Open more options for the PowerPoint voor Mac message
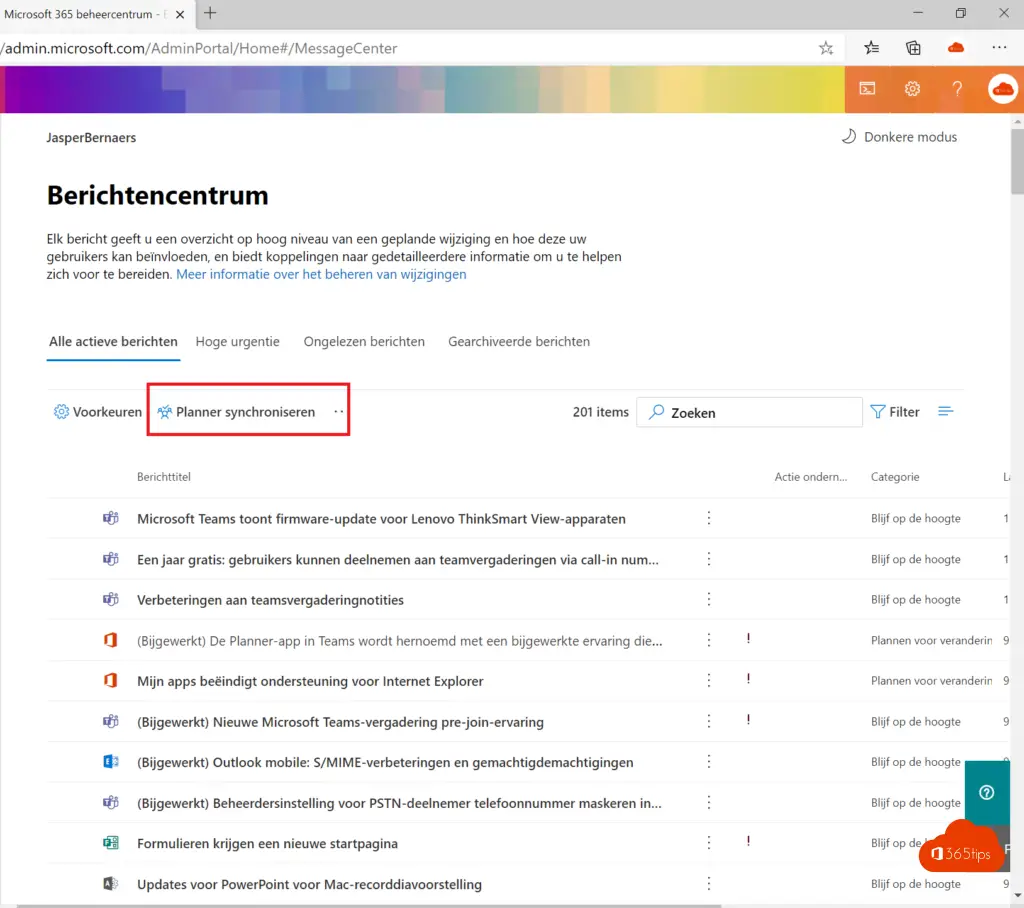Image resolution: width=1024 pixels, height=908 pixels. coord(709,884)
